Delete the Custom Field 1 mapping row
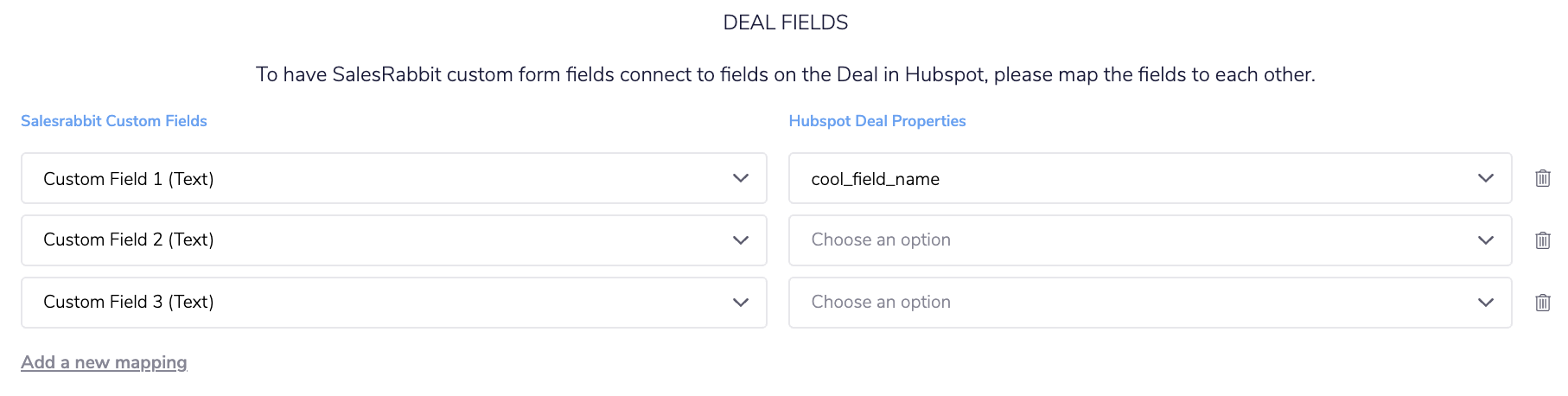This screenshot has width=1568, height=396. point(1542,178)
